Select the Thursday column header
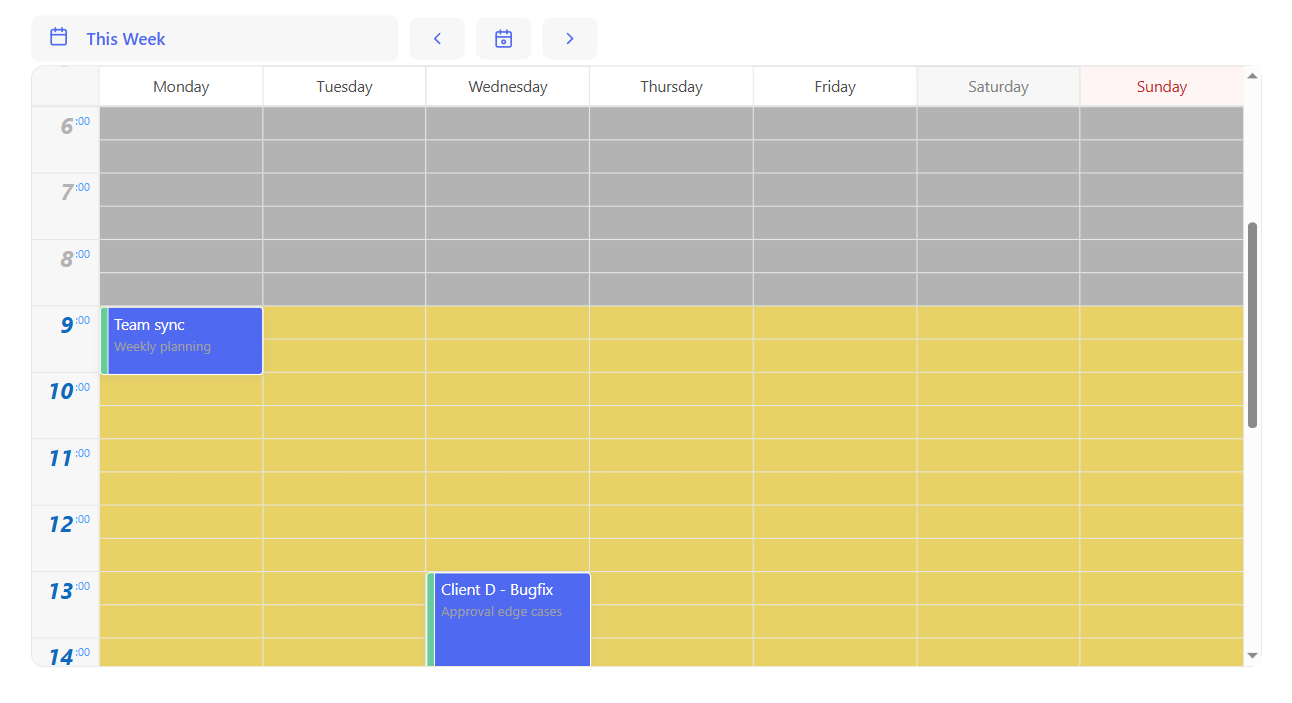The image size is (1292, 703). (x=671, y=87)
